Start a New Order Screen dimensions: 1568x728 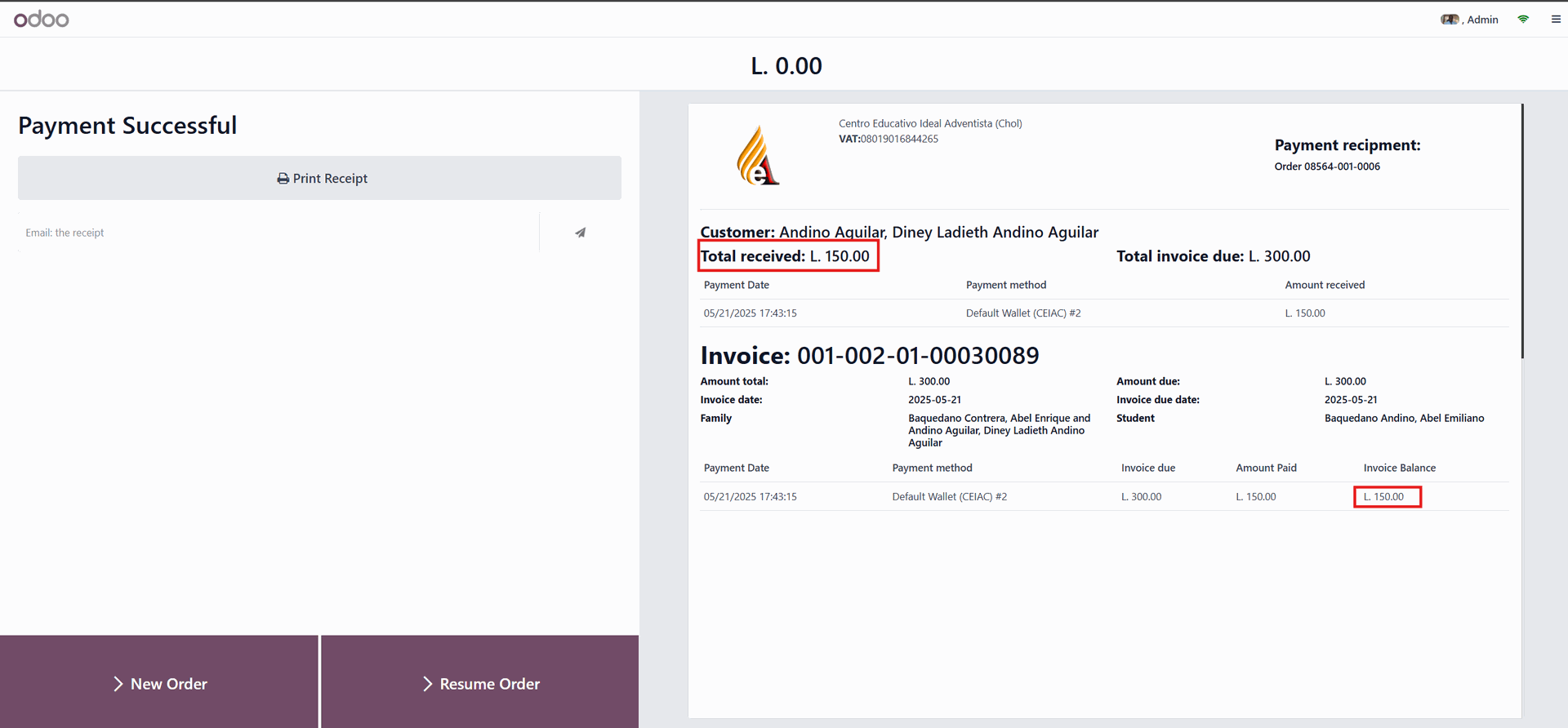[x=158, y=682]
